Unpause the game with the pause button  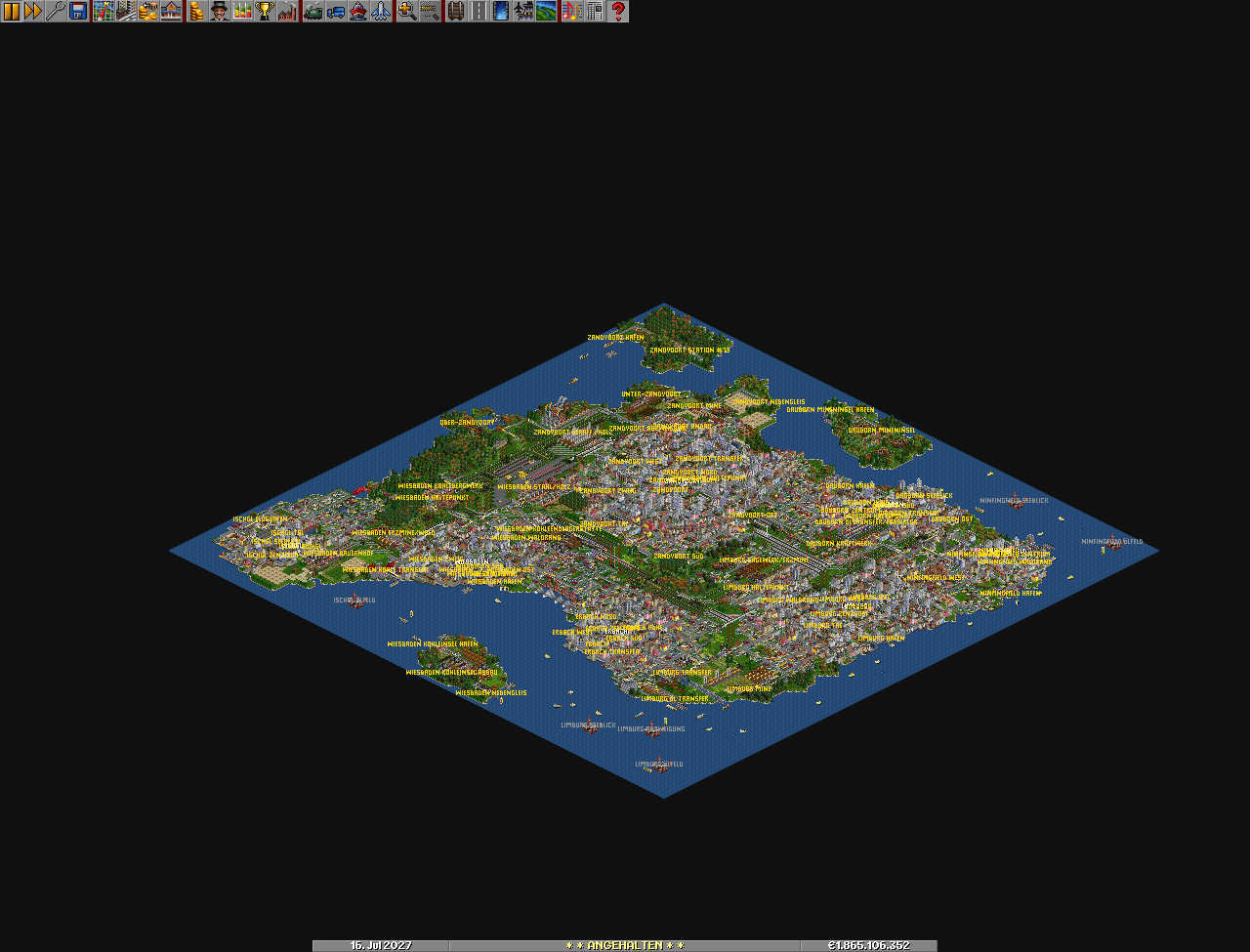click(11, 12)
